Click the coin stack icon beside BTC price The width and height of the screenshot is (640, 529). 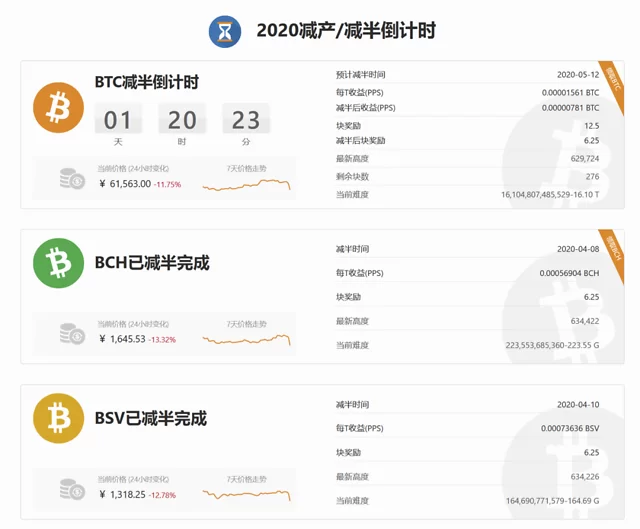click(72, 179)
